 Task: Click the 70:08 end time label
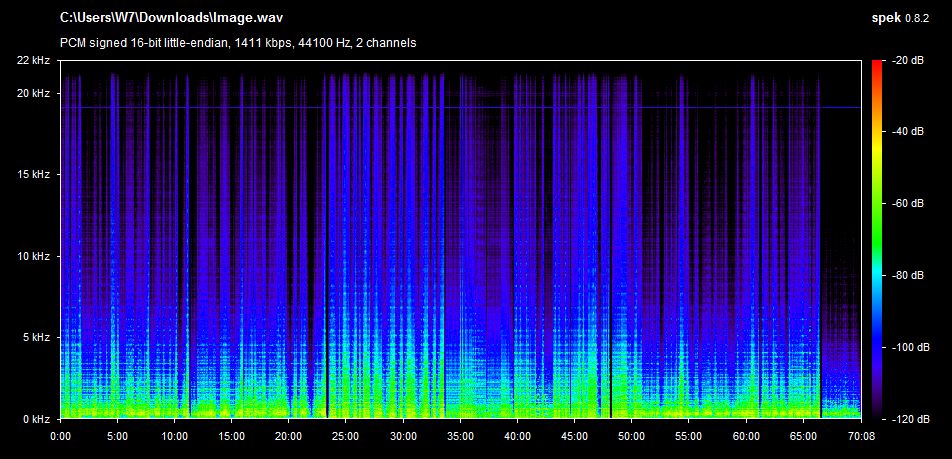[x=860, y=436]
